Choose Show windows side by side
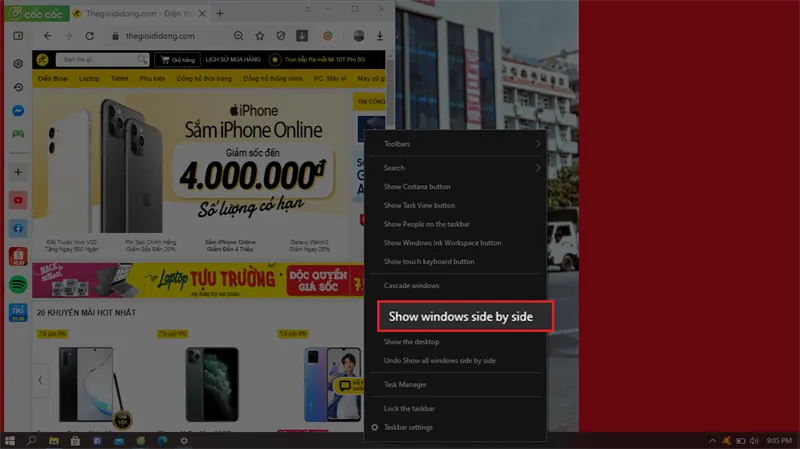800x449 pixels. (465, 316)
